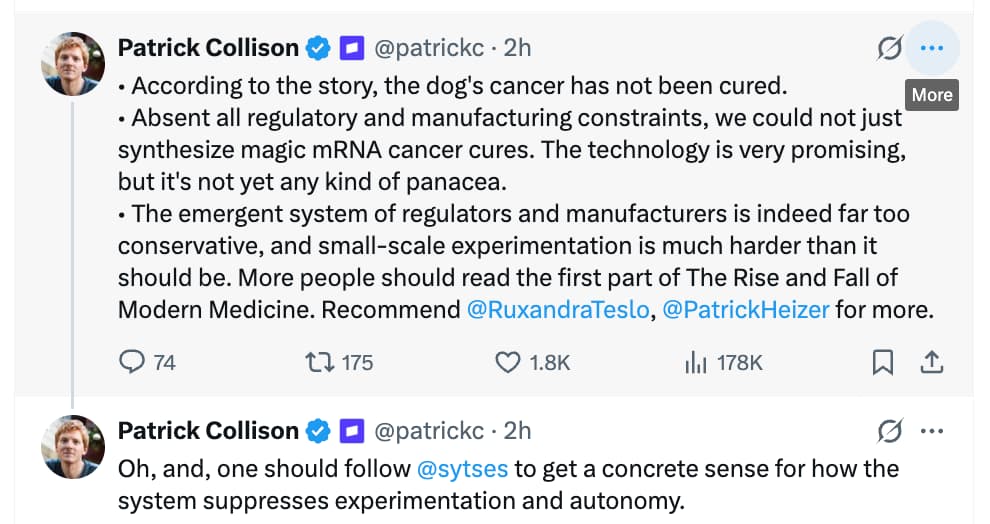
Task: Open the three-dot menu on second tweet
Action: point(931,431)
